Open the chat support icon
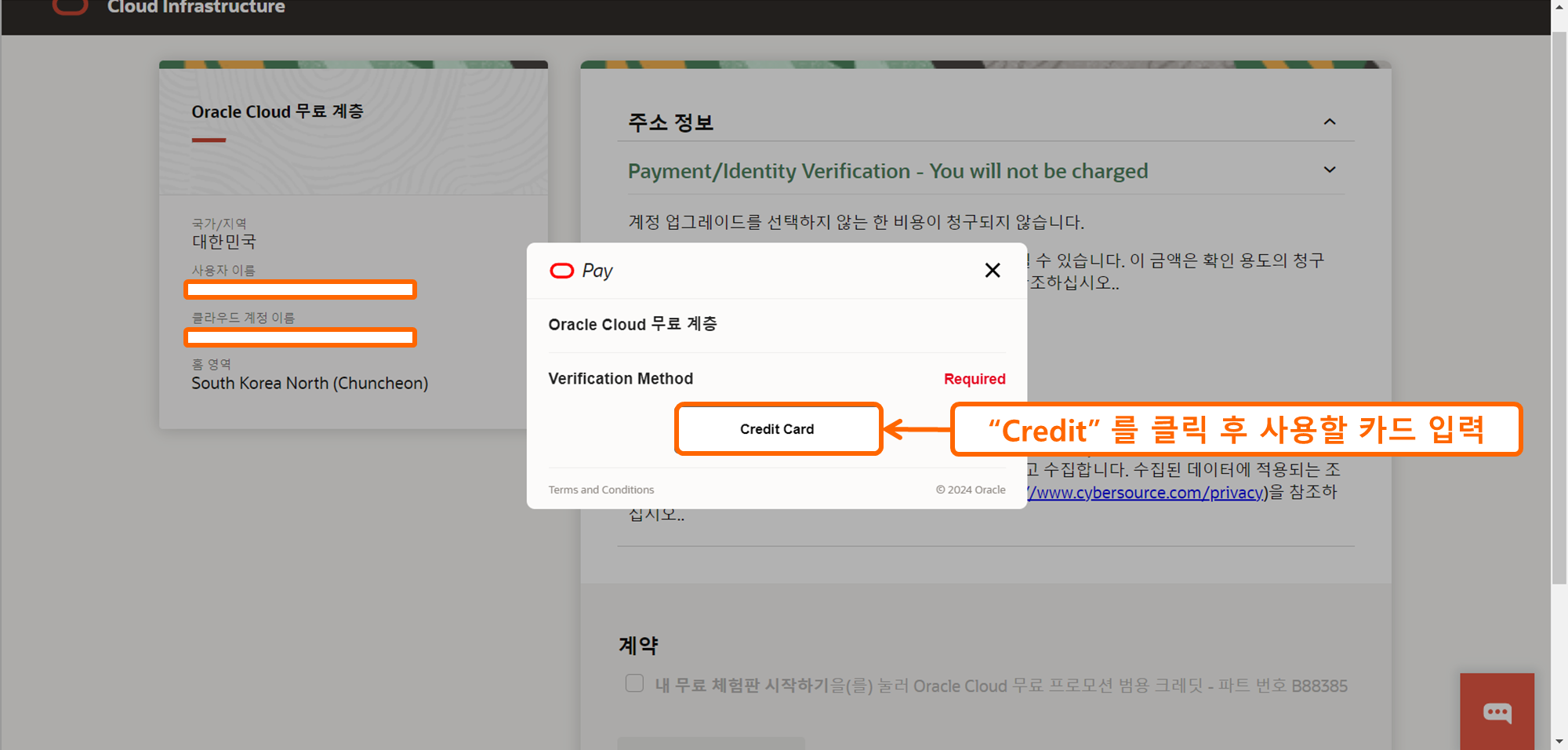This screenshot has width=1568, height=750. 1497,712
